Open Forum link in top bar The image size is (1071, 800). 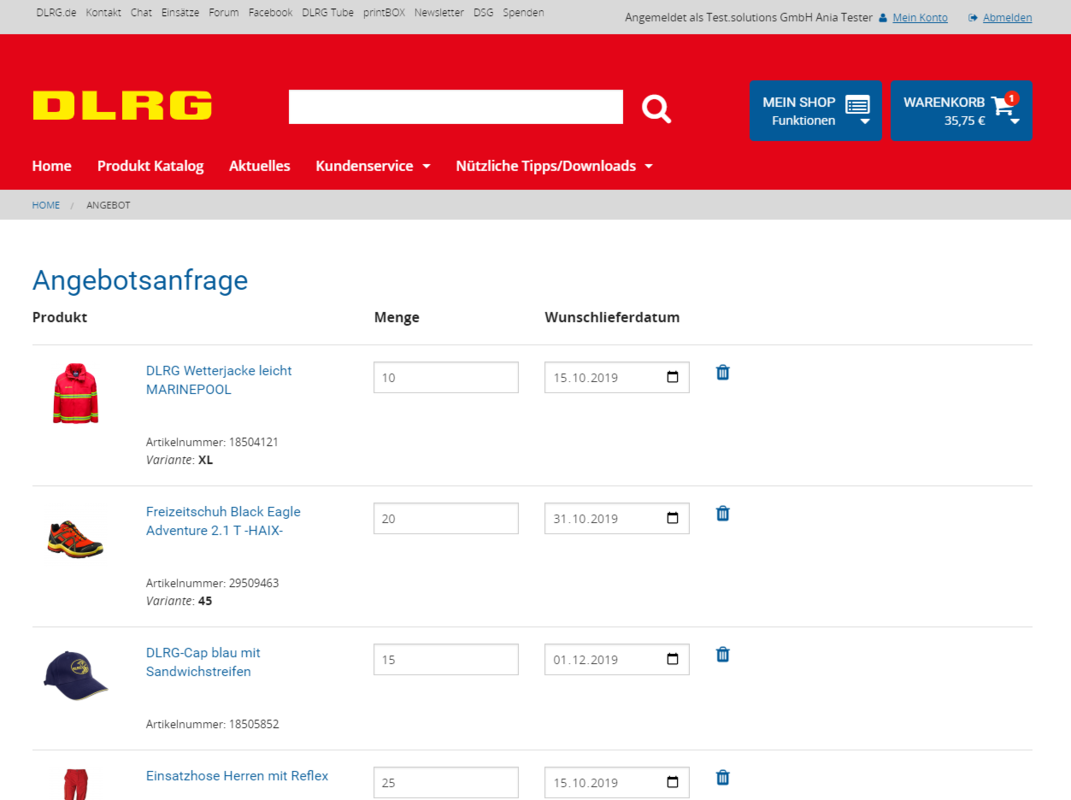pos(224,12)
